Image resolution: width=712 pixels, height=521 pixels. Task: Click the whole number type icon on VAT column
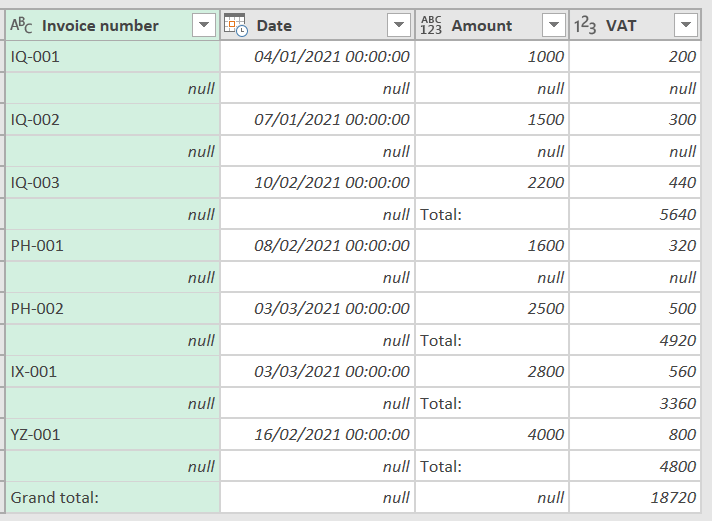586,26
